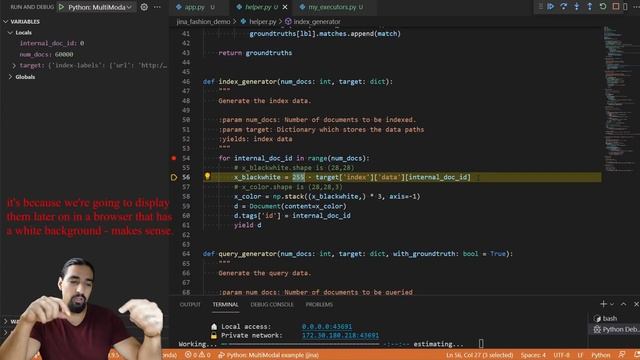This screenshot has width=640, height=360.
Task: Switch to the app.py tab
Action: click(x=195, y=7)
